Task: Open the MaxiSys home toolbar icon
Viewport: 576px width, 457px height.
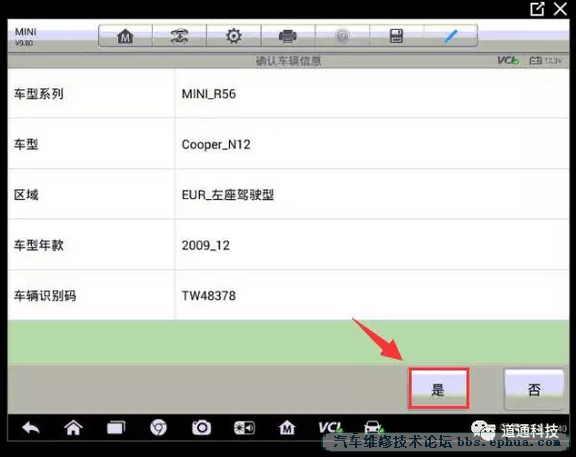Action: (125, 36)
